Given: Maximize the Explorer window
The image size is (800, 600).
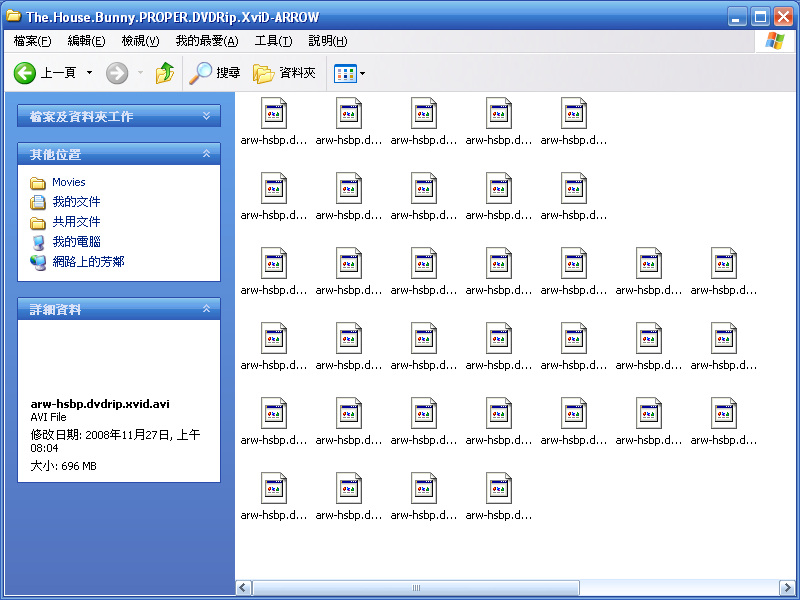Looking at the screenshot, I should point(760,17).
